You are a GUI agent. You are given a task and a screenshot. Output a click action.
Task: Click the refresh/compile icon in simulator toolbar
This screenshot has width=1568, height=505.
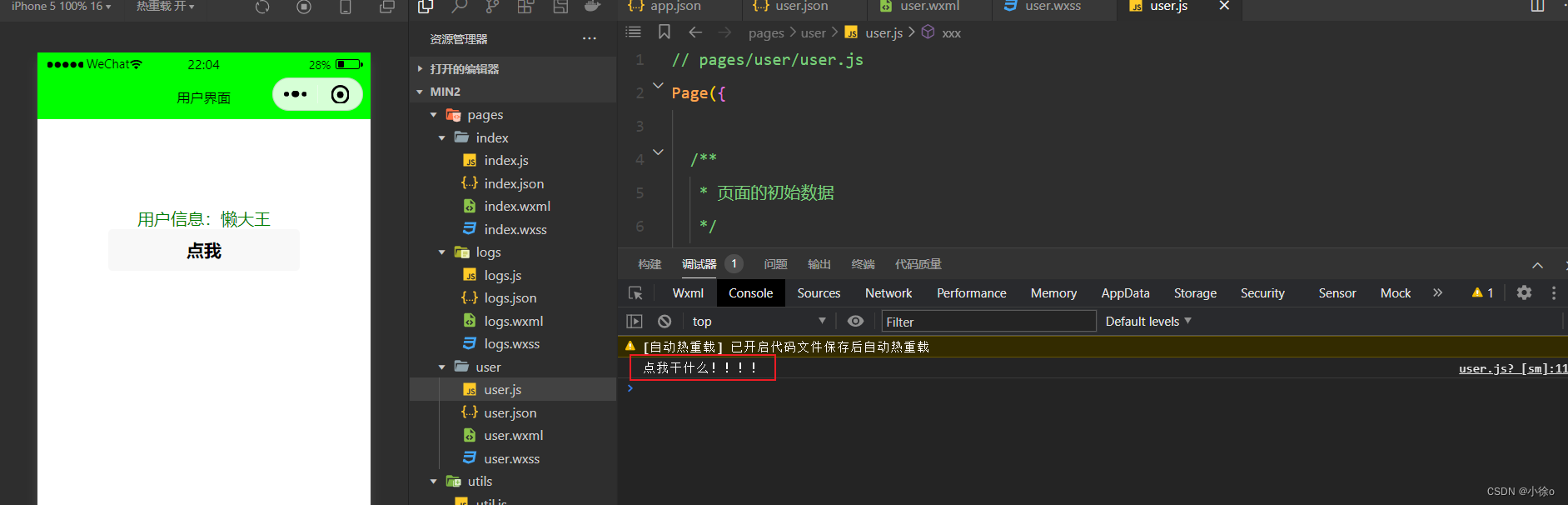click(262, 7)
